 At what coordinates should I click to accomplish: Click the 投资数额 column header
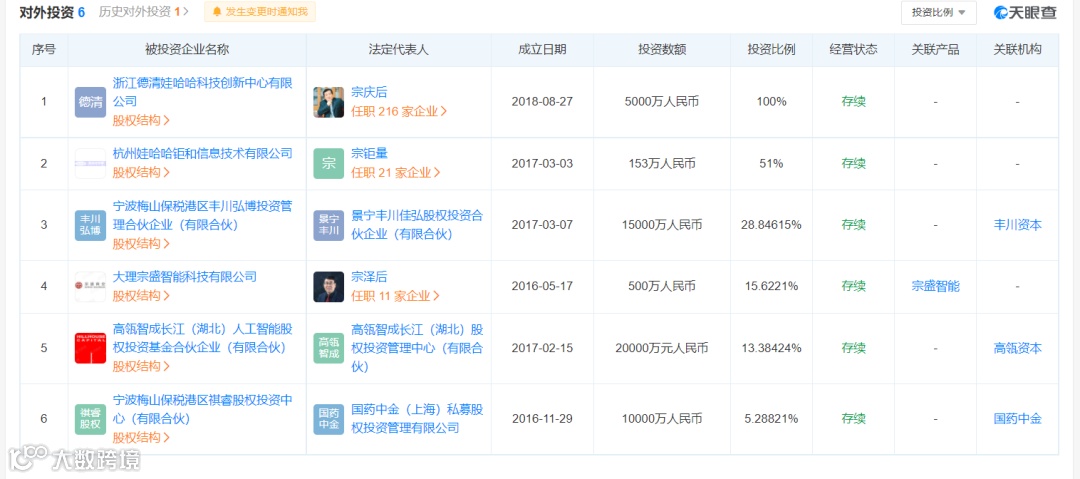662,50
